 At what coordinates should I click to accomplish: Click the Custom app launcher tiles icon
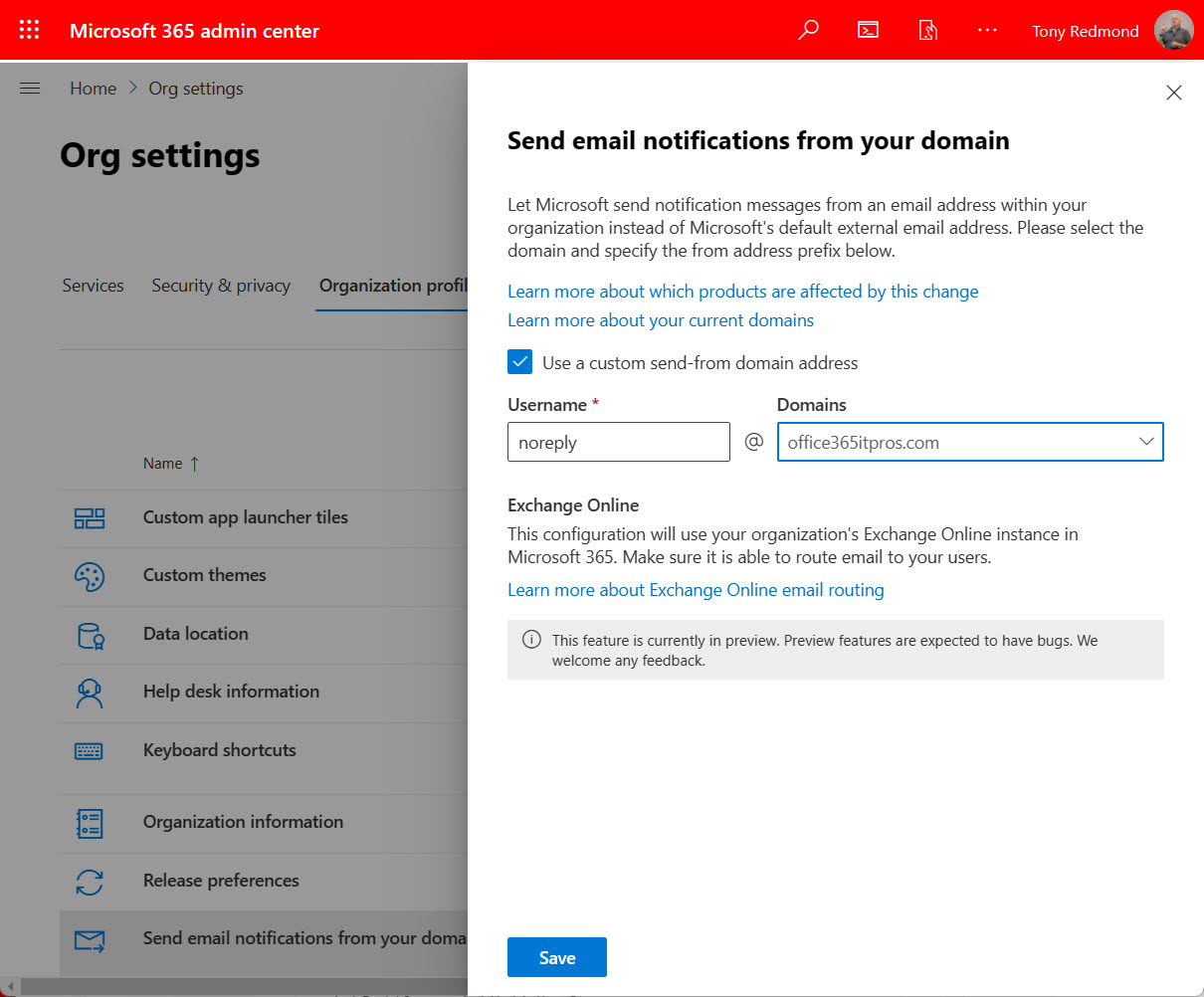[90, 517]
